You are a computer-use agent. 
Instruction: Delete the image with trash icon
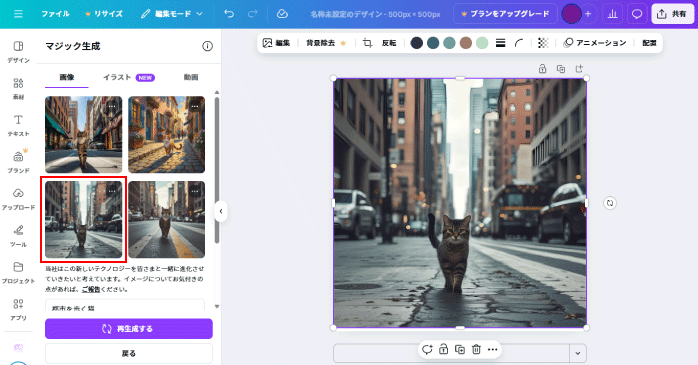click(476, 349)
